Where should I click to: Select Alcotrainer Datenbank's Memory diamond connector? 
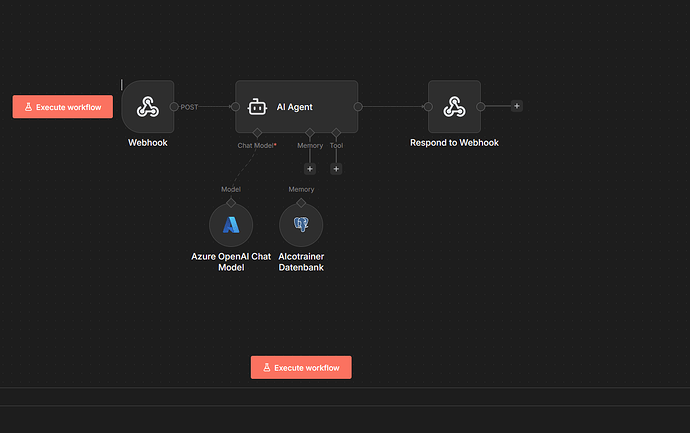click(x=301, y=203)
